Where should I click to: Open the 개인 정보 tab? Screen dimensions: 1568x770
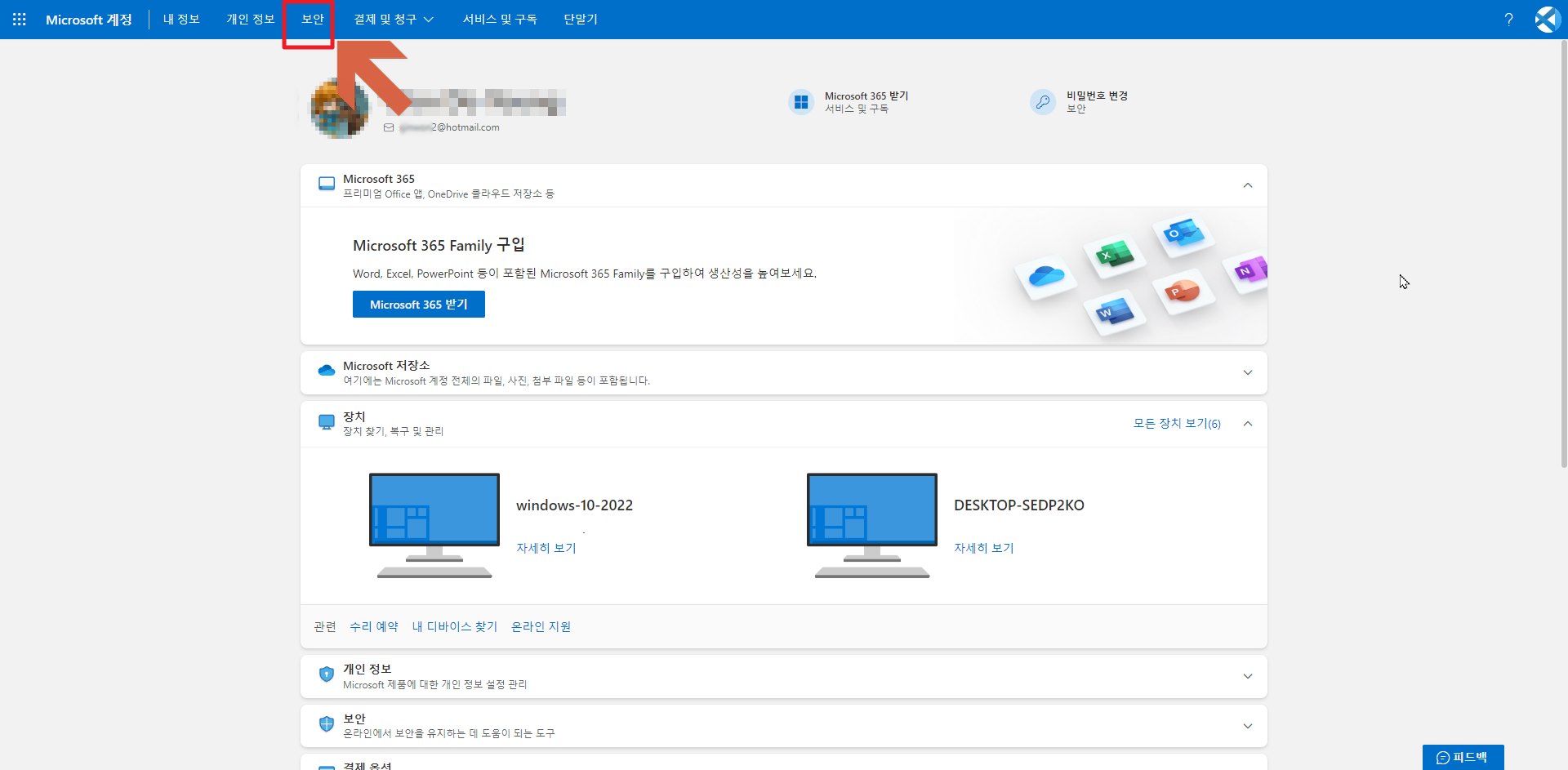tap(250, 20)
